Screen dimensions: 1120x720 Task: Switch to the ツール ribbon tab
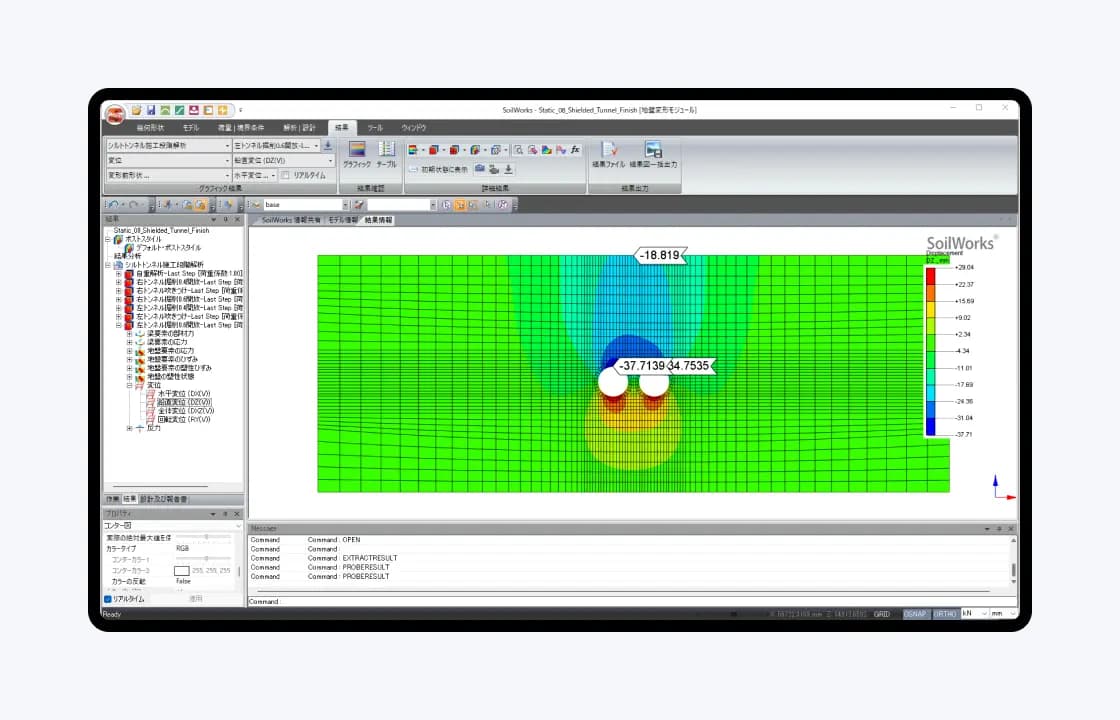pos(375,128)
